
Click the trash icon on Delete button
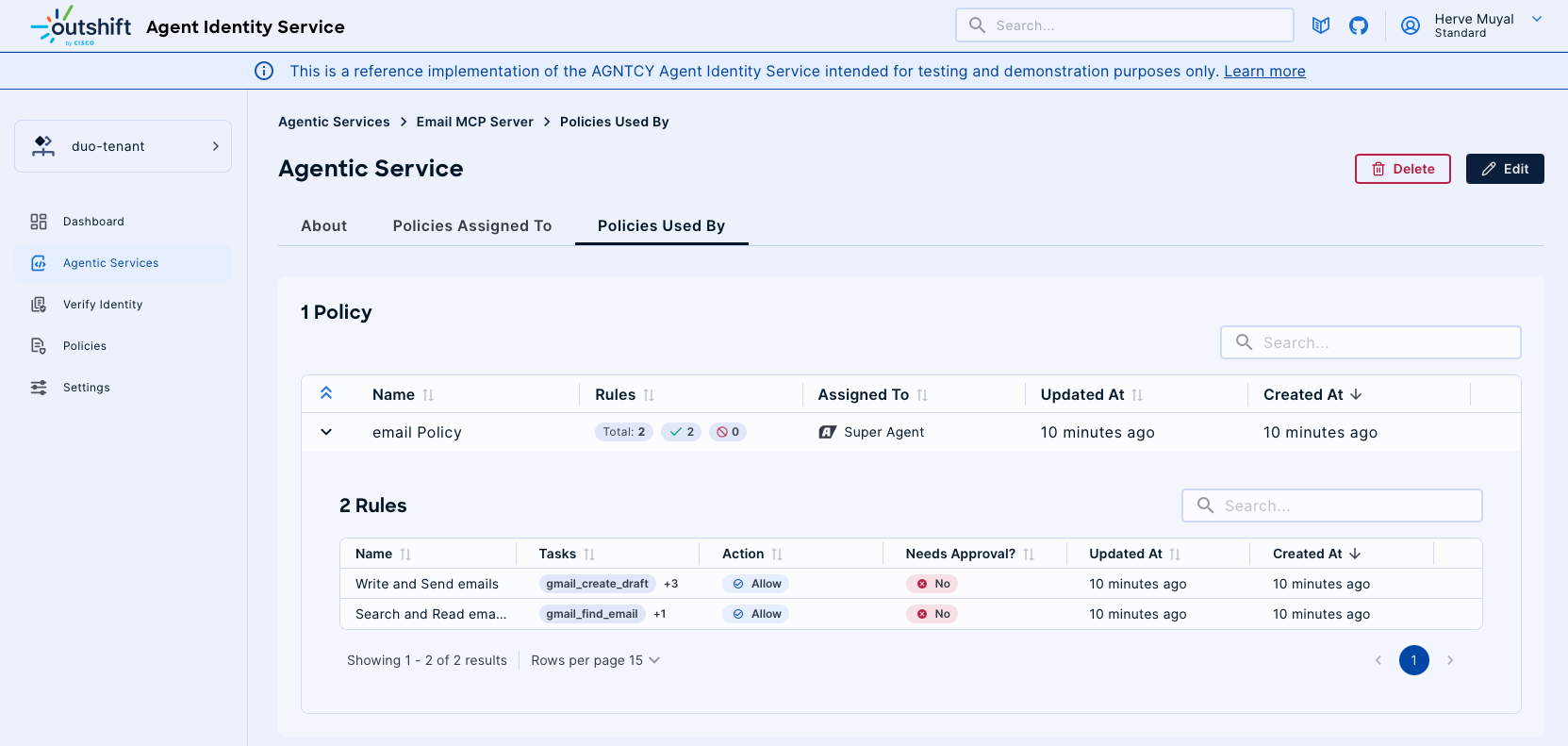[x=1378, y=169]
